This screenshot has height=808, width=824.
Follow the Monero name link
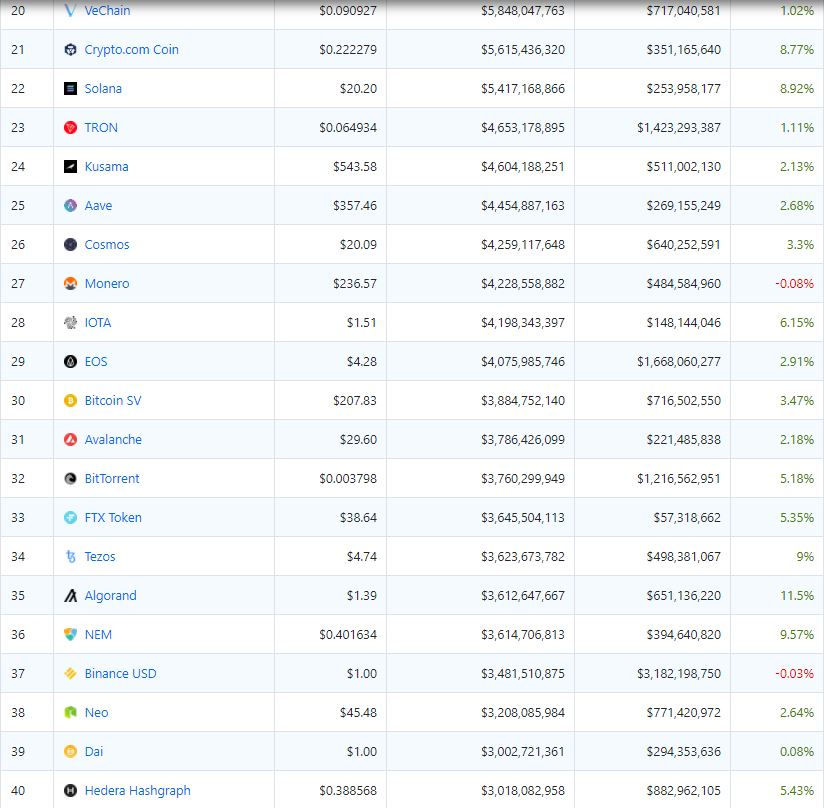click(x=107, y=283)
